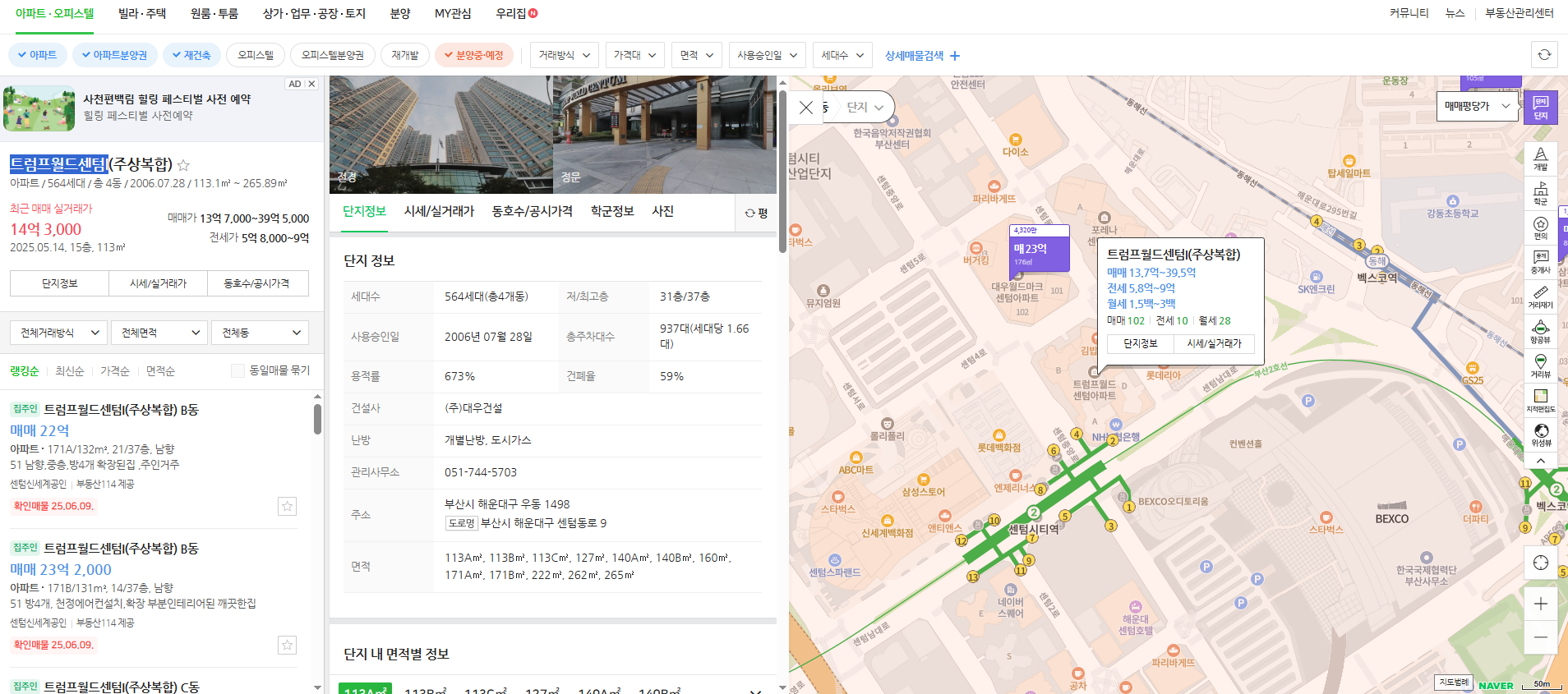Open the 빌라·주택 top menu

click(142, 13)
